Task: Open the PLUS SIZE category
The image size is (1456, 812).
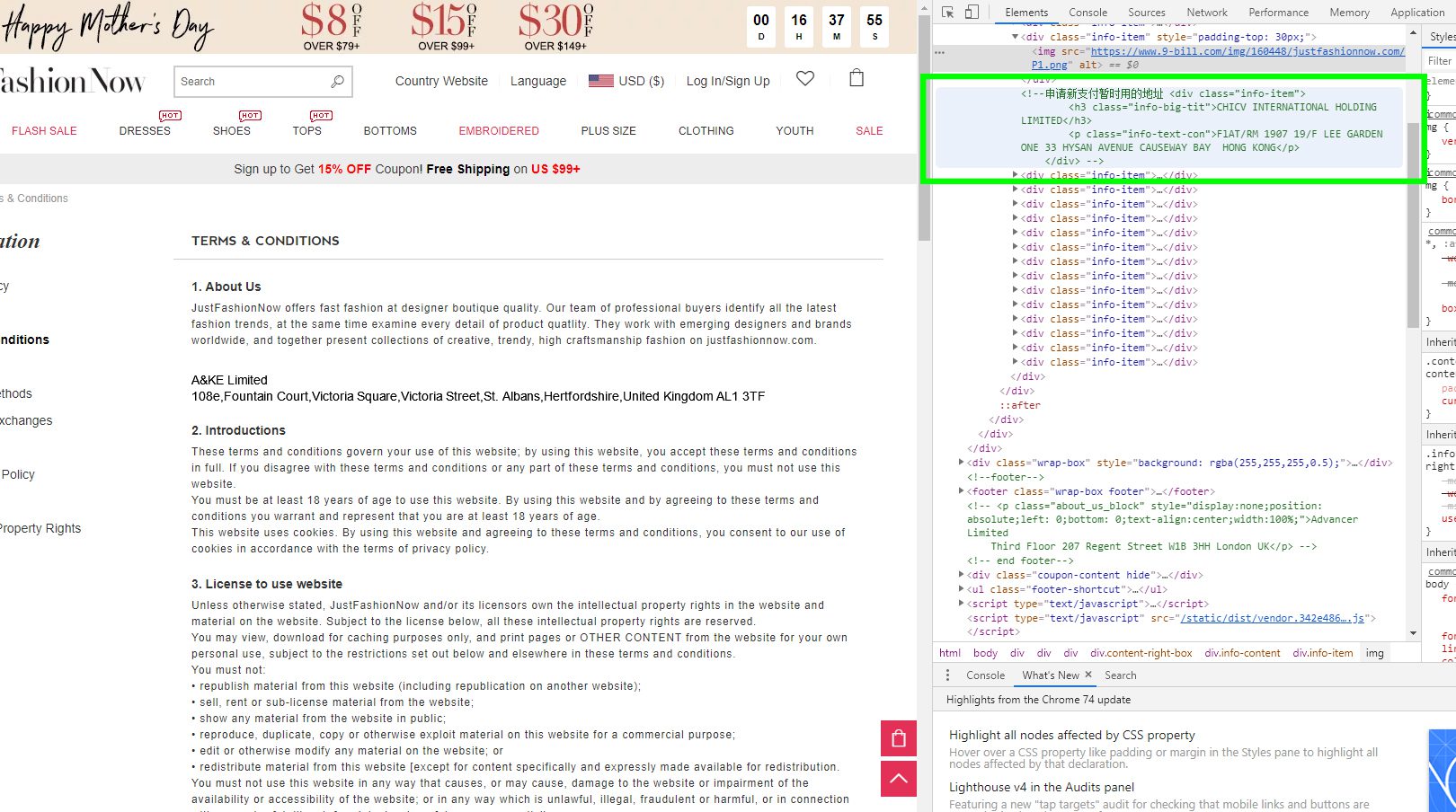Action: tap(608, 131)
